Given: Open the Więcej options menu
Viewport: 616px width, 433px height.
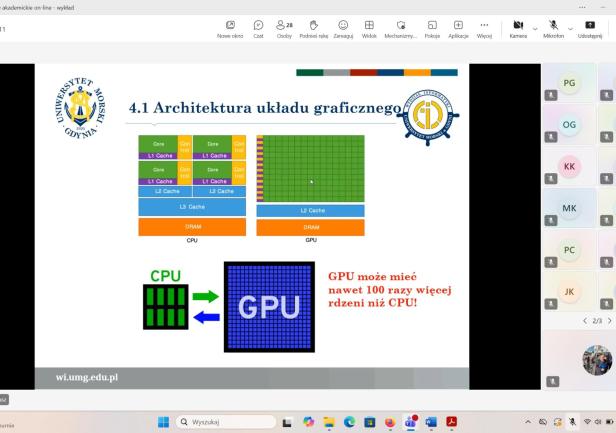Looking at the screenshot, I should pos(484,28).
